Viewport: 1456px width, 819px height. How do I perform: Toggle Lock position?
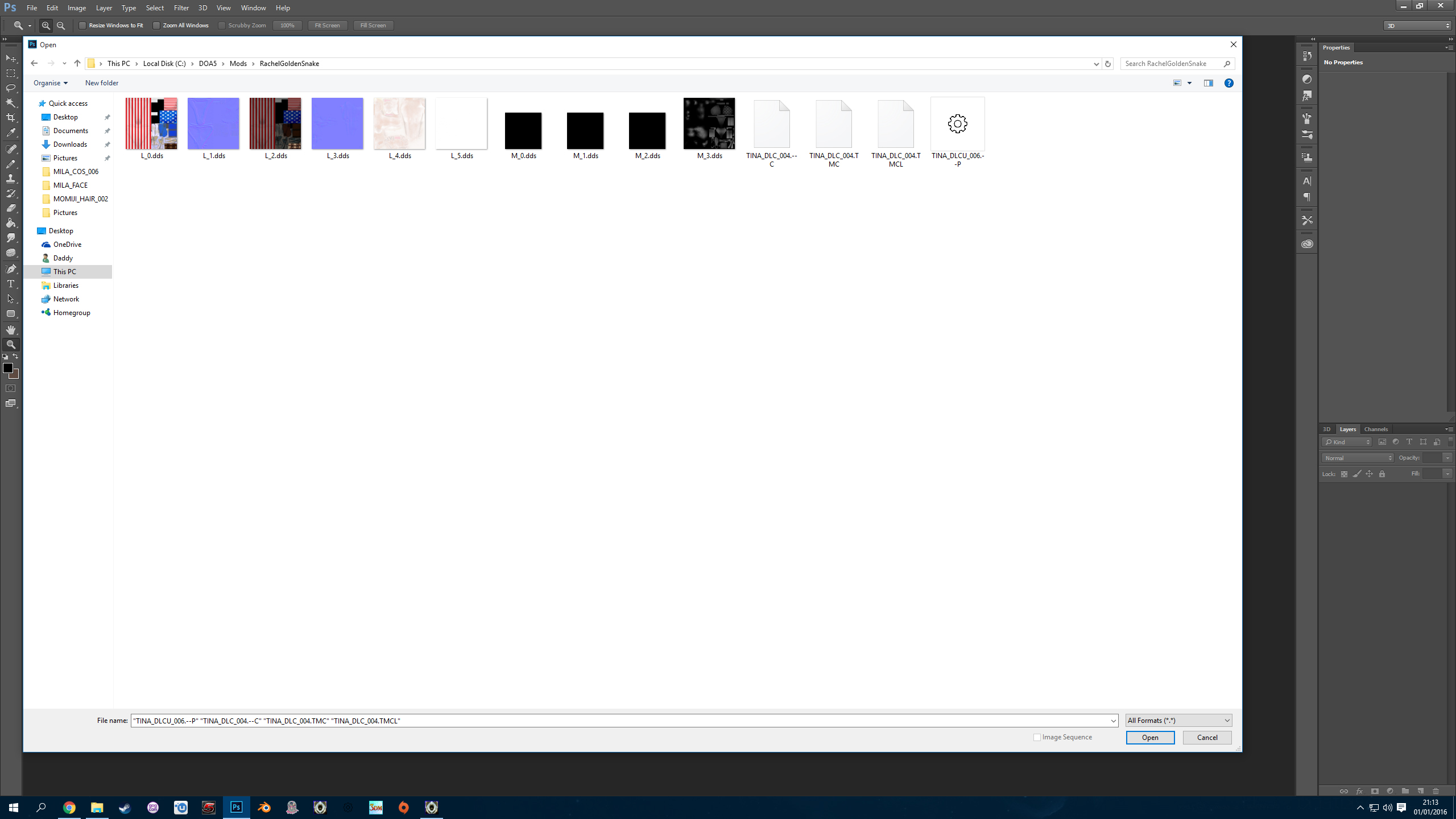(1369, 474)
